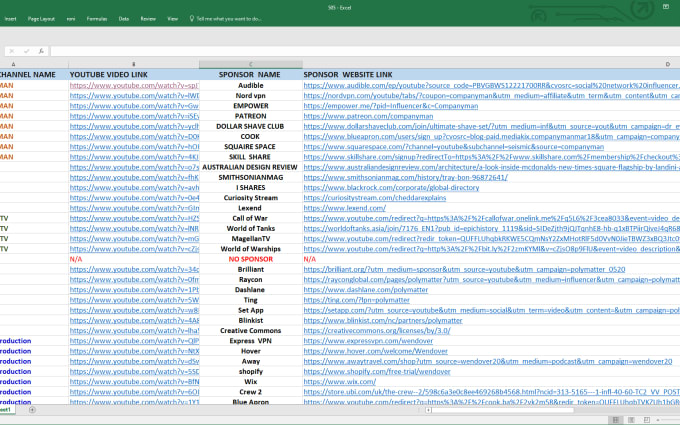Switch to Page Break Preview icon
The width and height of the screenshot is (680, 425).
[647, 420]
